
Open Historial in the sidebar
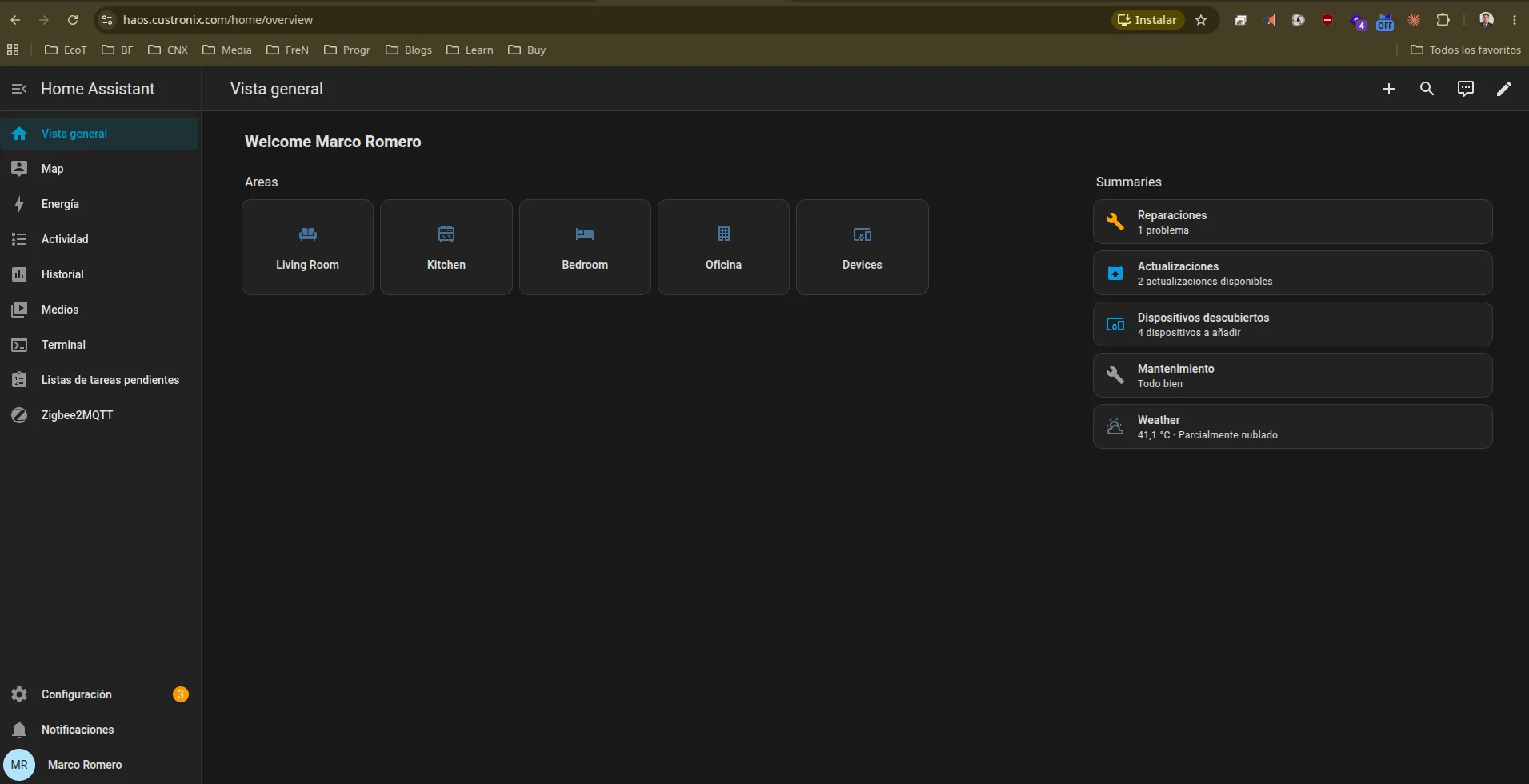point(100,274)
